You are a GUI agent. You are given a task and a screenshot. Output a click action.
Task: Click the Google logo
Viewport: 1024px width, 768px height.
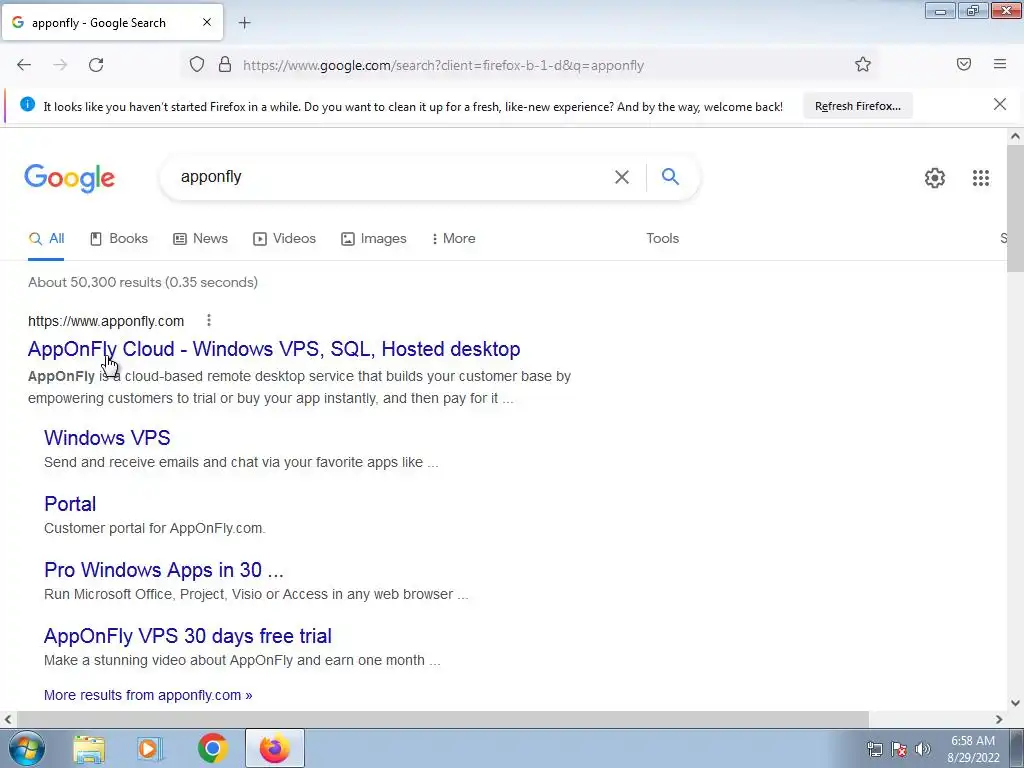coord(70,178)
